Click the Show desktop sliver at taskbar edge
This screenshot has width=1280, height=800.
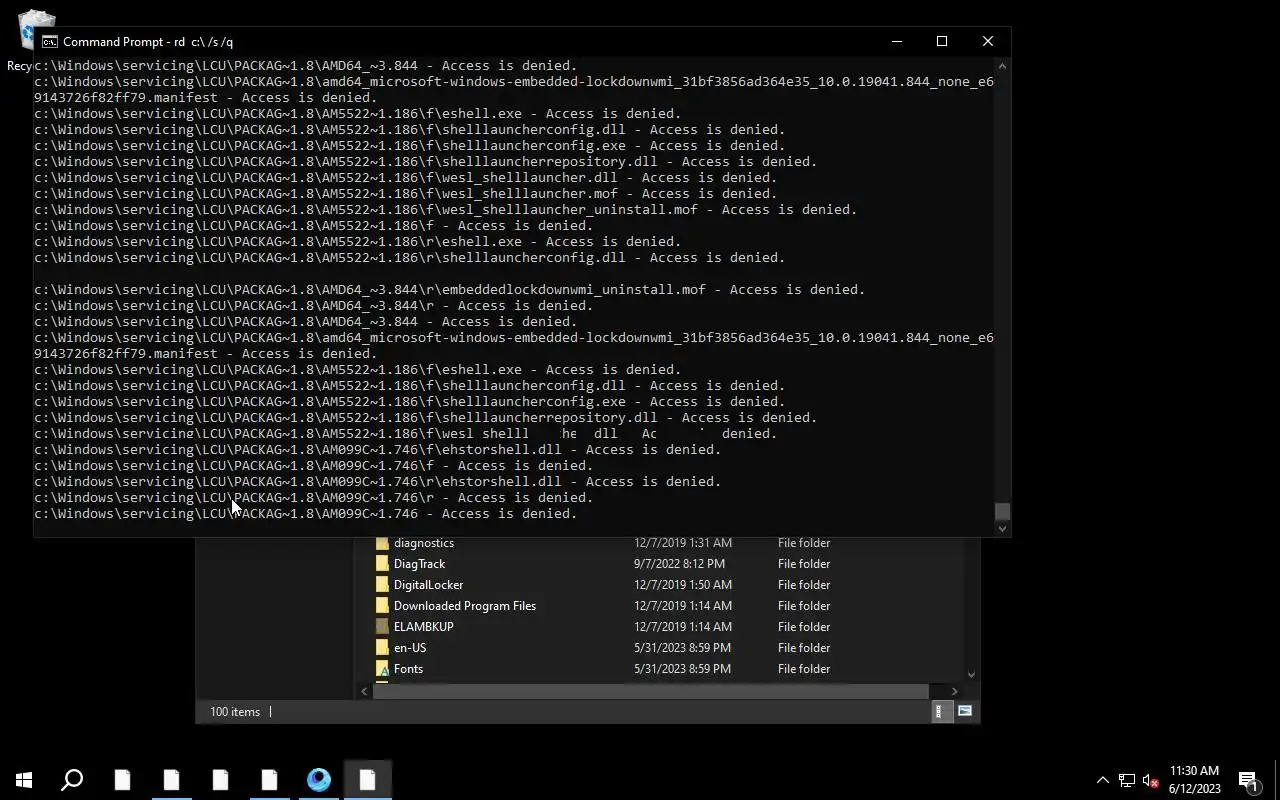click(x=1277, y=780)
